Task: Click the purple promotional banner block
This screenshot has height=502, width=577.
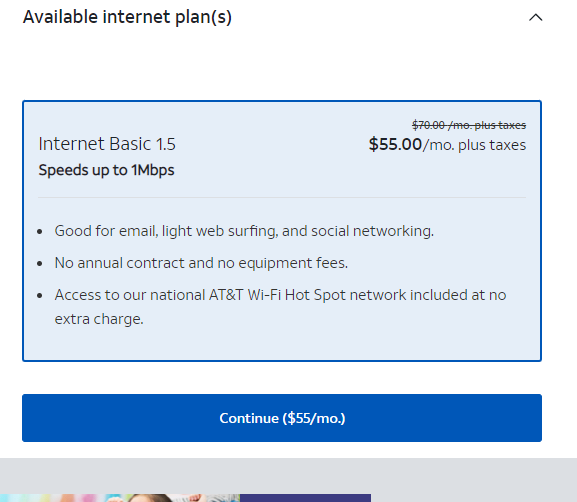Action: tap(305, 498)
